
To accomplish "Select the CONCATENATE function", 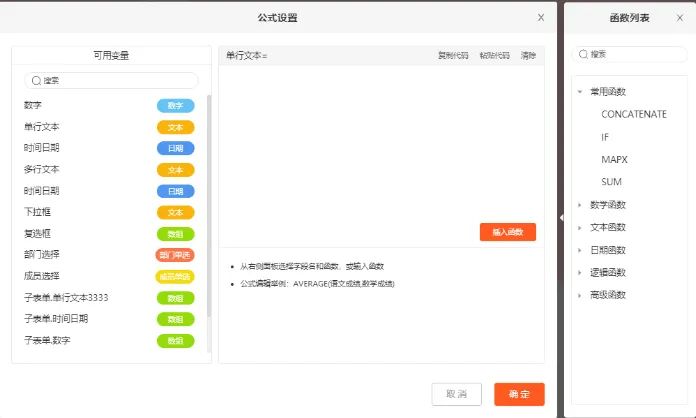I will coord(634,114).
